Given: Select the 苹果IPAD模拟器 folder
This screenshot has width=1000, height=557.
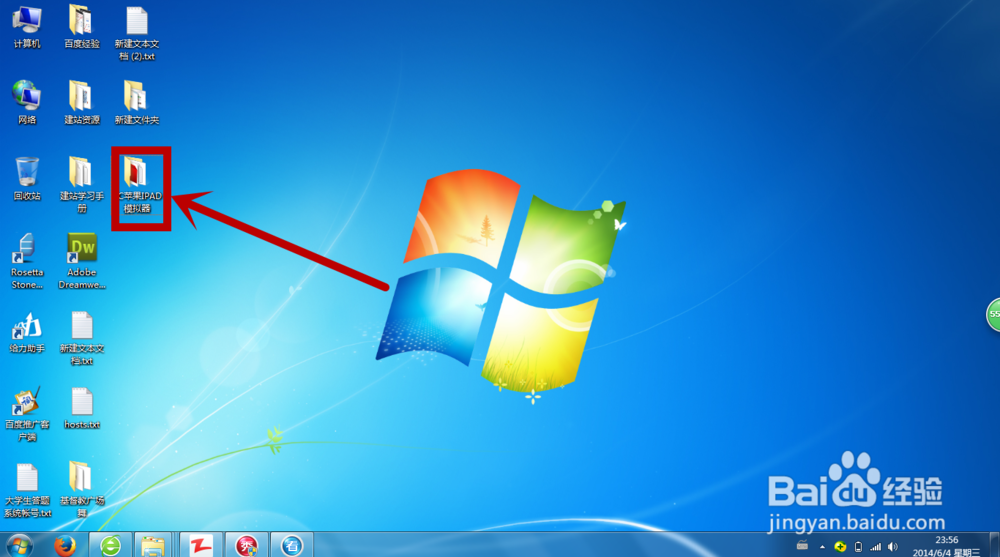Looking at the screenshot, I should 140,185.
